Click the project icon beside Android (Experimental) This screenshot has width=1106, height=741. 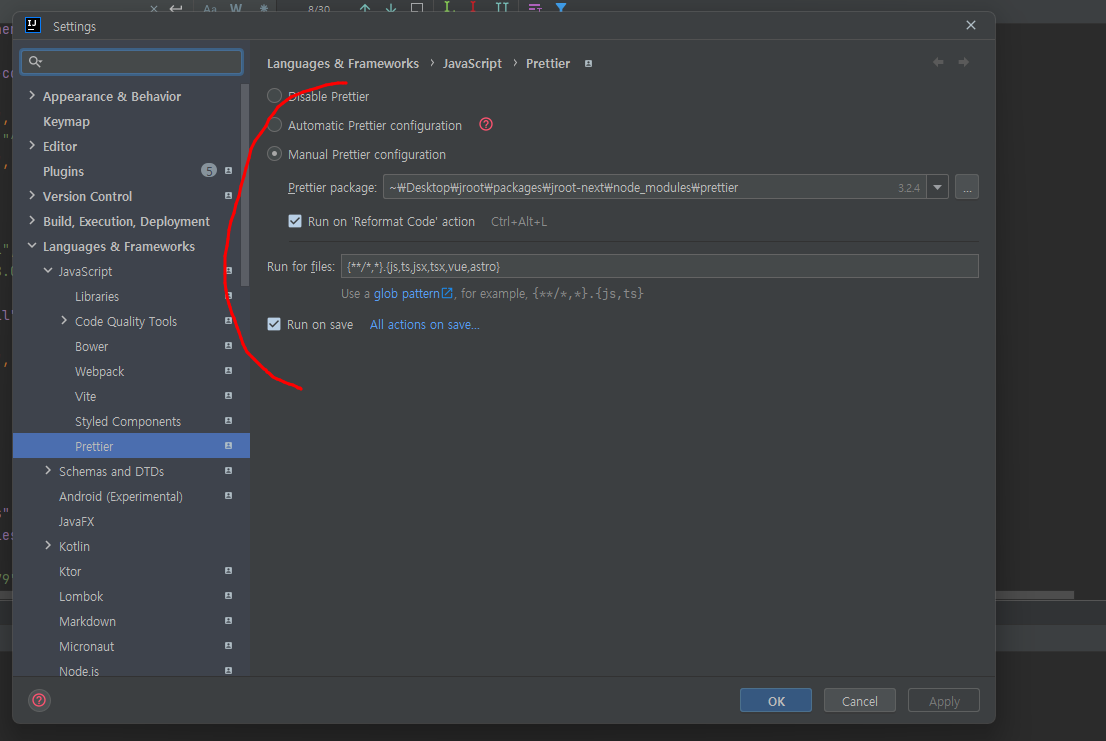(x=229, y=496)
